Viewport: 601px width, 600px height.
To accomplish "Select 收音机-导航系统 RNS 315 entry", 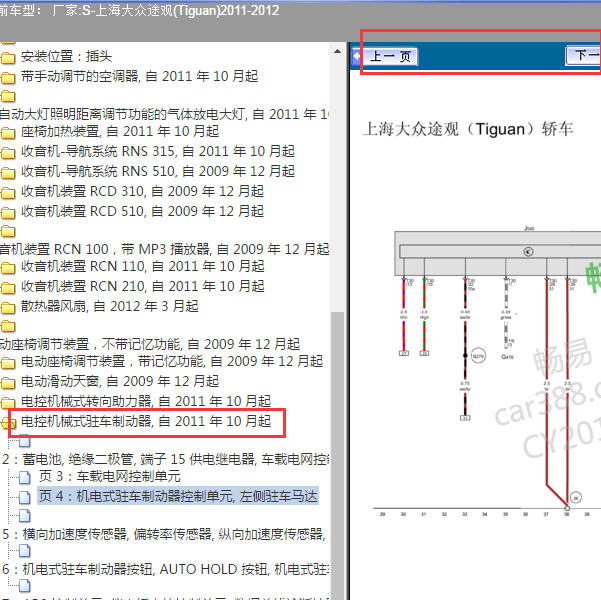I will pyautogui.click(x=158, y=151).
